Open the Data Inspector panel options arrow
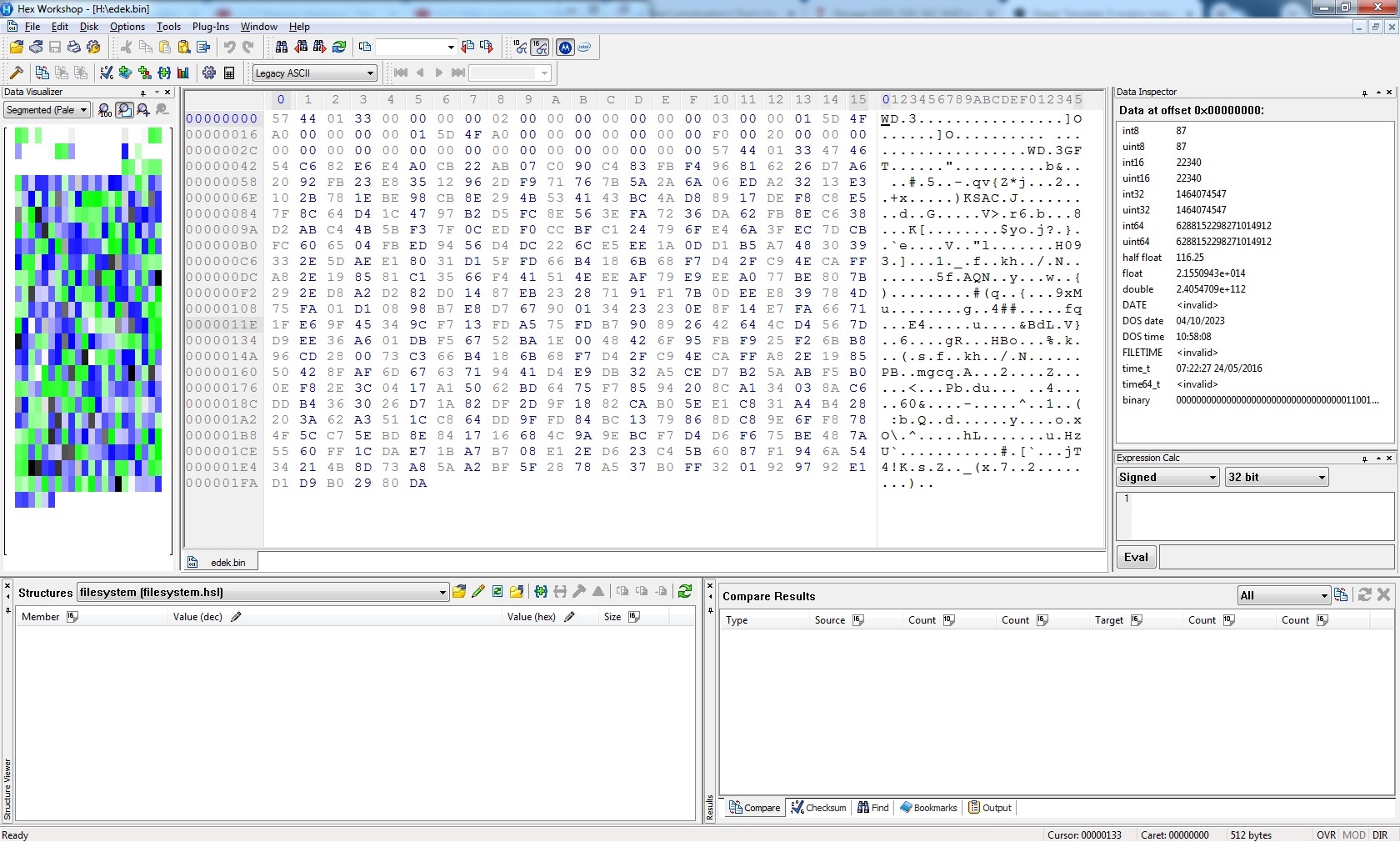 pos(1378,93)
